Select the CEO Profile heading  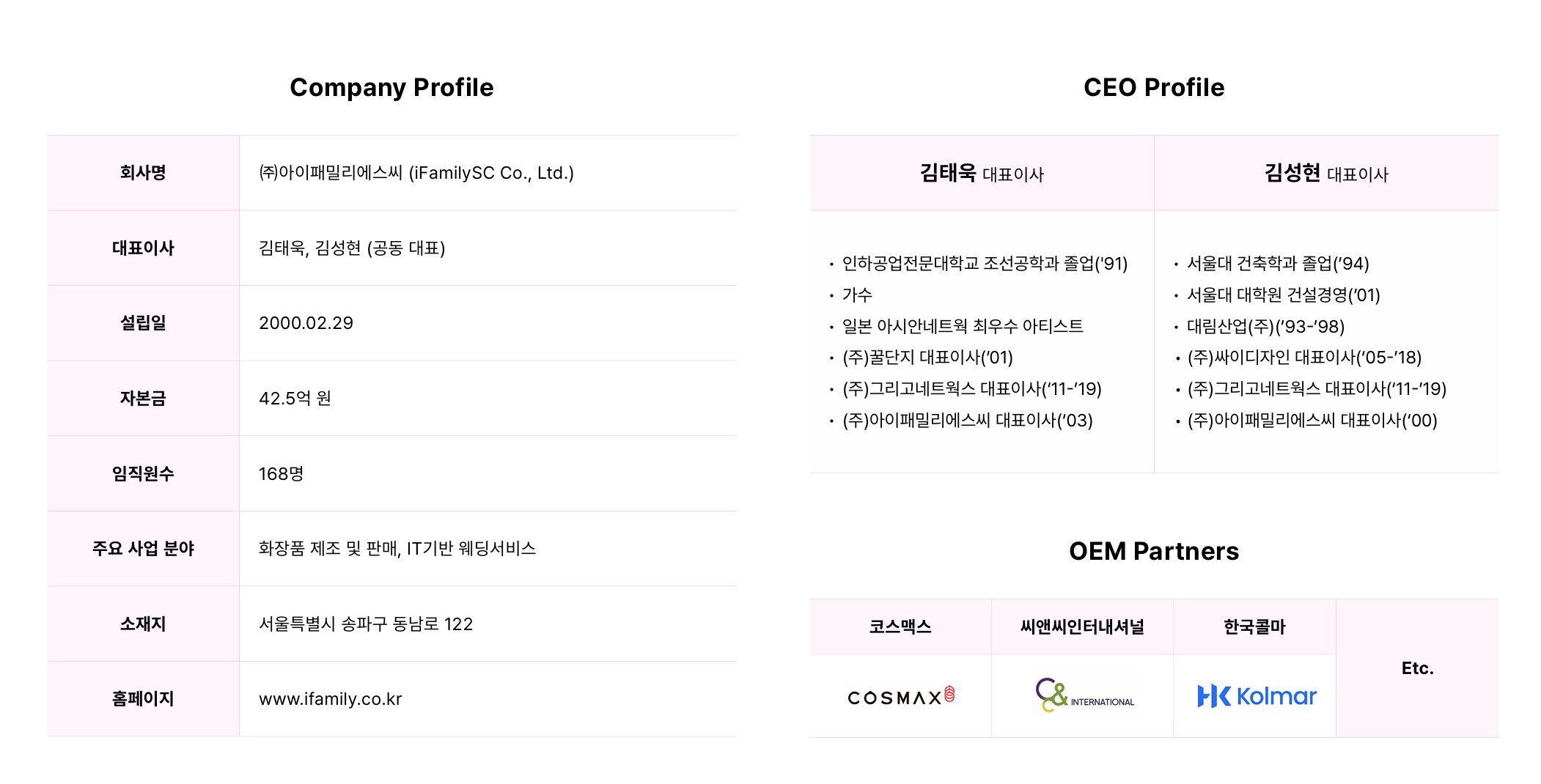1154,87
